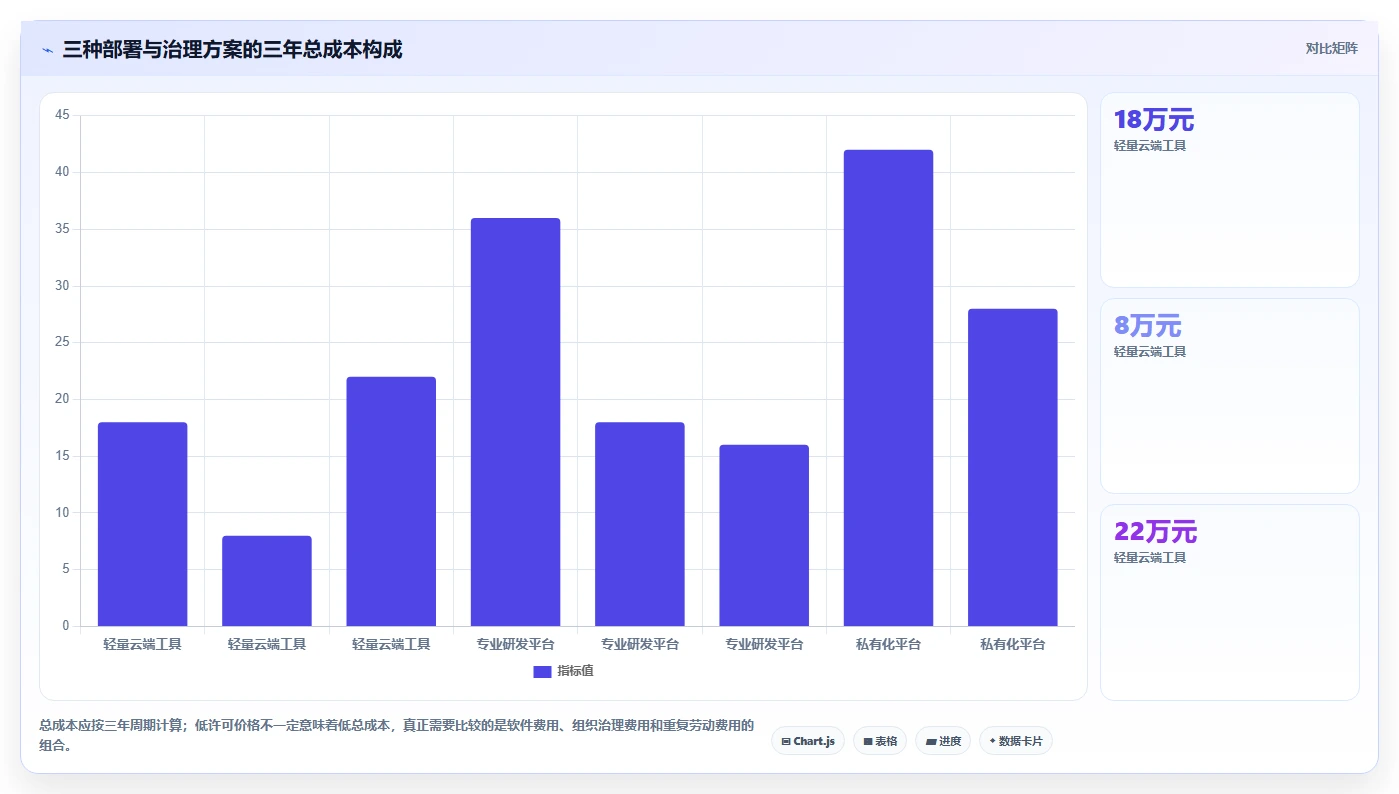Image resolution: width=1399 pixels, height=794 pixels.
Task: Select the 专业研发平台 bar with value 18
Action: click(x=640, y=524)
